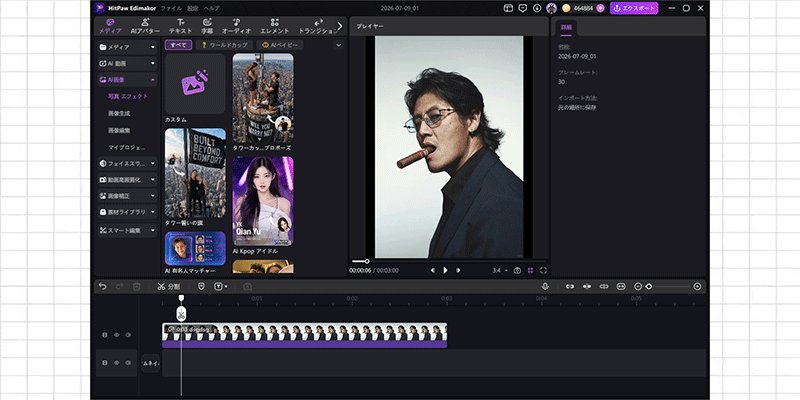The width and height of the screenshot is (800, 400).
Task: Click the 分割 split button
Action: [168, 286]
